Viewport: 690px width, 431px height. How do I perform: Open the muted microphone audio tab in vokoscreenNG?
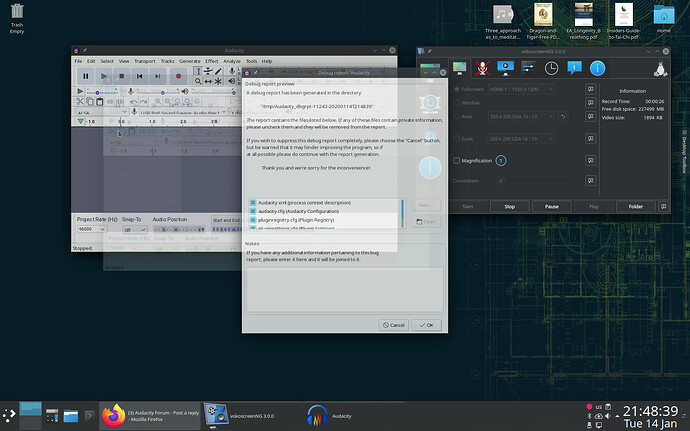point(482,68)
